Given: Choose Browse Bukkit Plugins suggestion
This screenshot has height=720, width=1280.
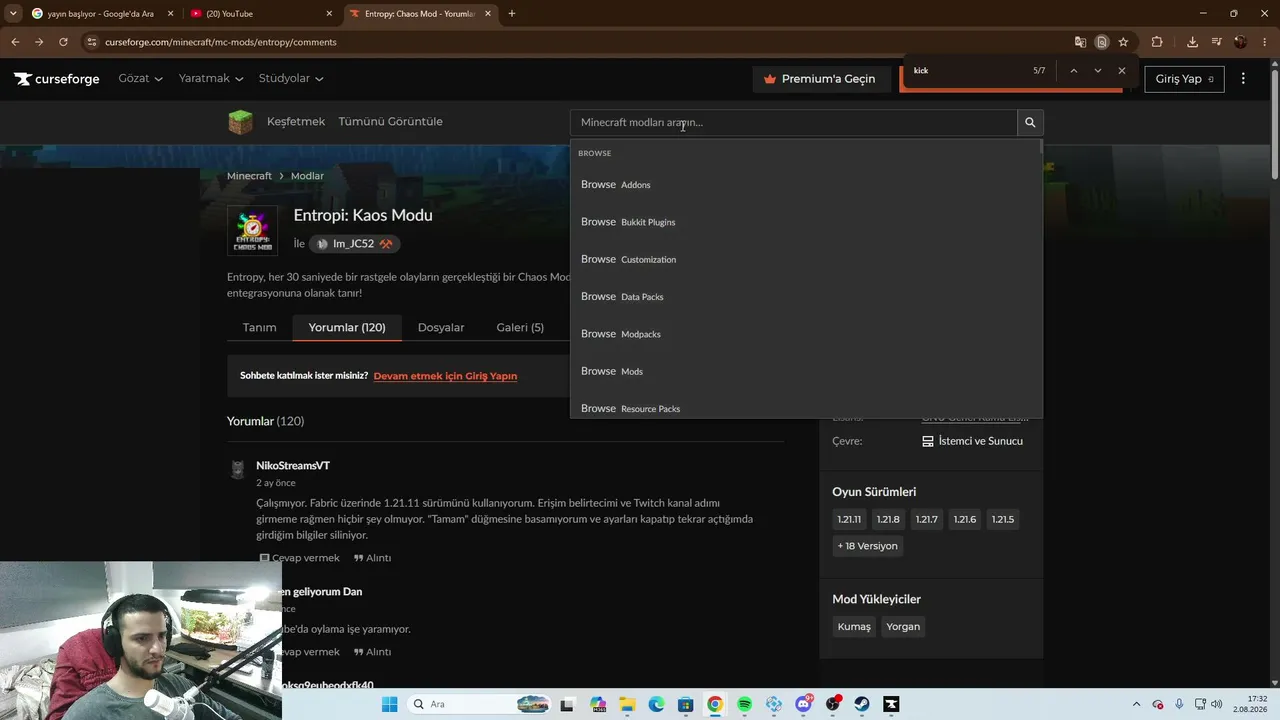Looking at the screenshot, I should click(806, 222).
